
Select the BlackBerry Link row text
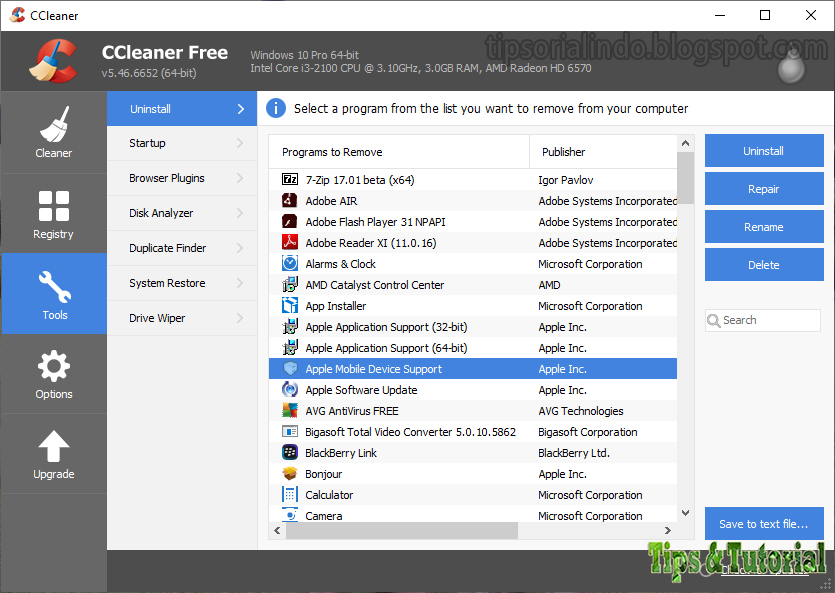click(x=341, y=453)
